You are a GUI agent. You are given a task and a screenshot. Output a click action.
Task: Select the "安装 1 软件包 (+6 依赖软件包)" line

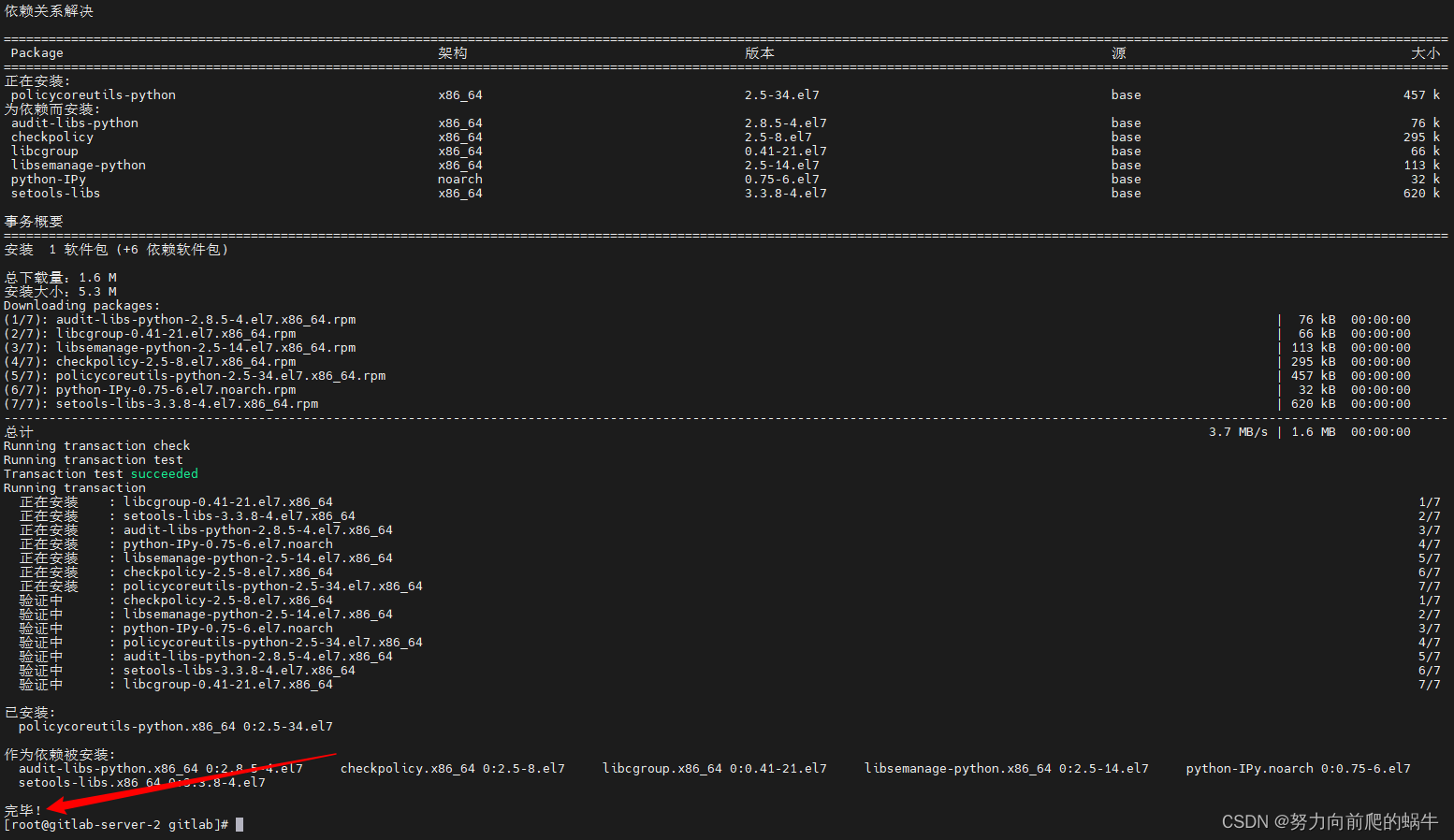[x=116, y=250]
